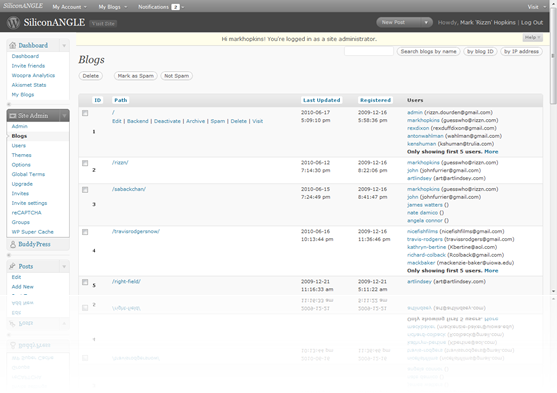Open Woopra Analytics menu item
The width and height of the screenshot is (557, 393).
click(x=33, y=75)
